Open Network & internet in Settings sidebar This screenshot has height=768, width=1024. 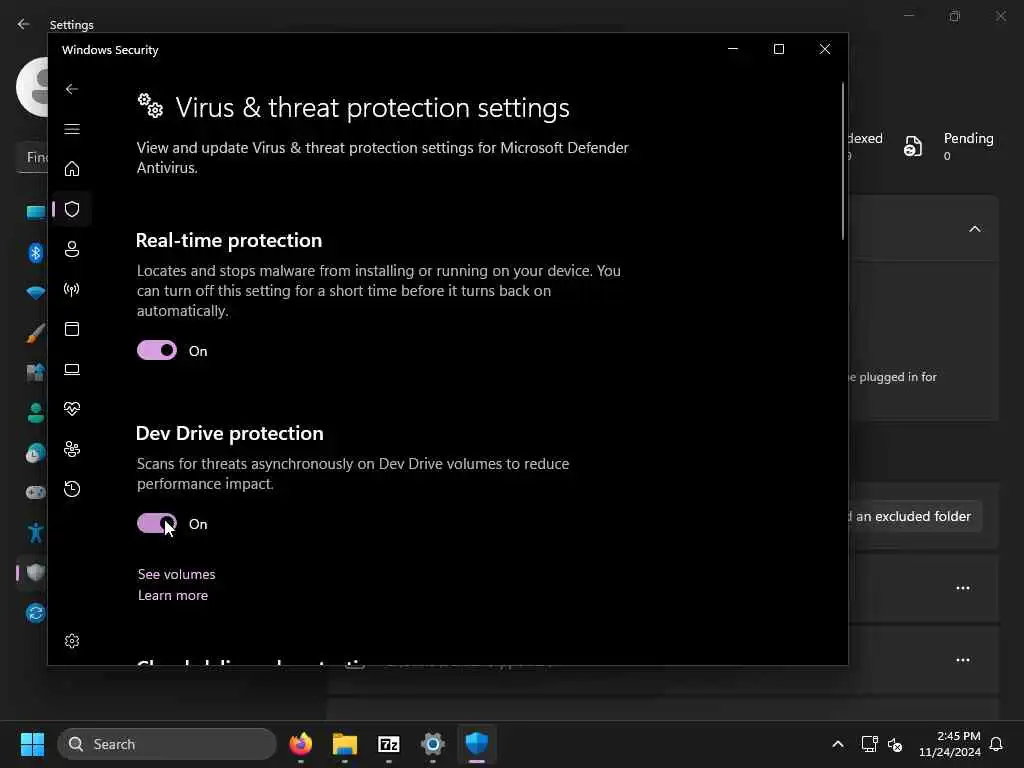click(x=35, y=293)
